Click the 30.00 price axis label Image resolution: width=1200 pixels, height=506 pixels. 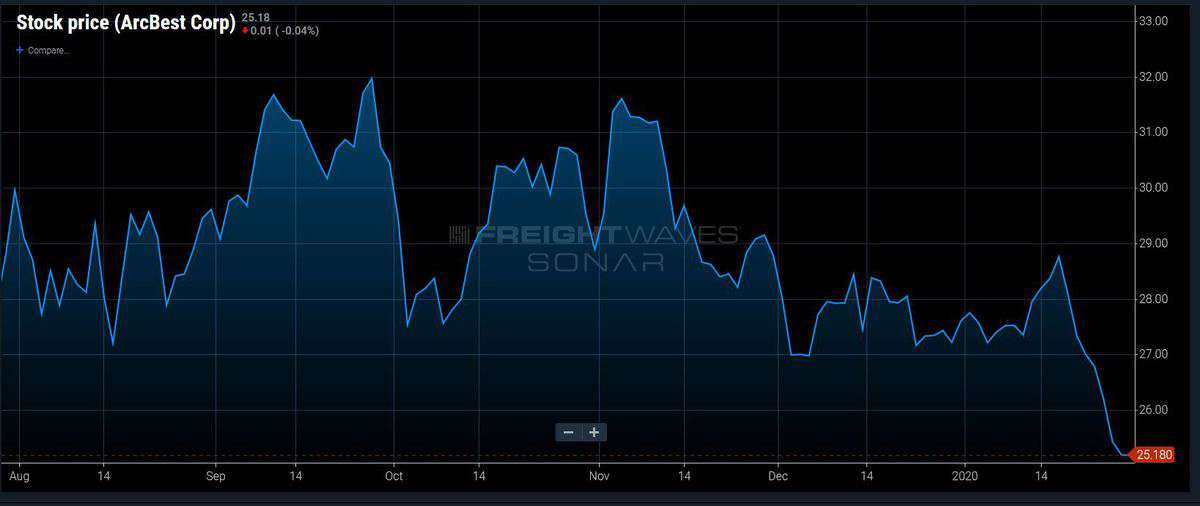click(1154, 188)
